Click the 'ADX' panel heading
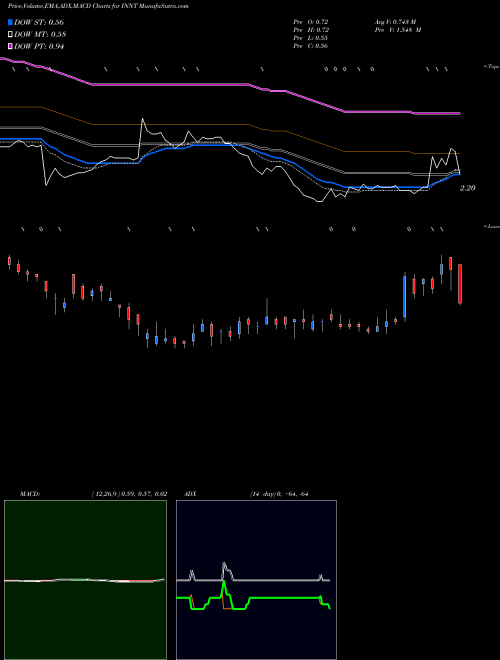 [190, 494]
